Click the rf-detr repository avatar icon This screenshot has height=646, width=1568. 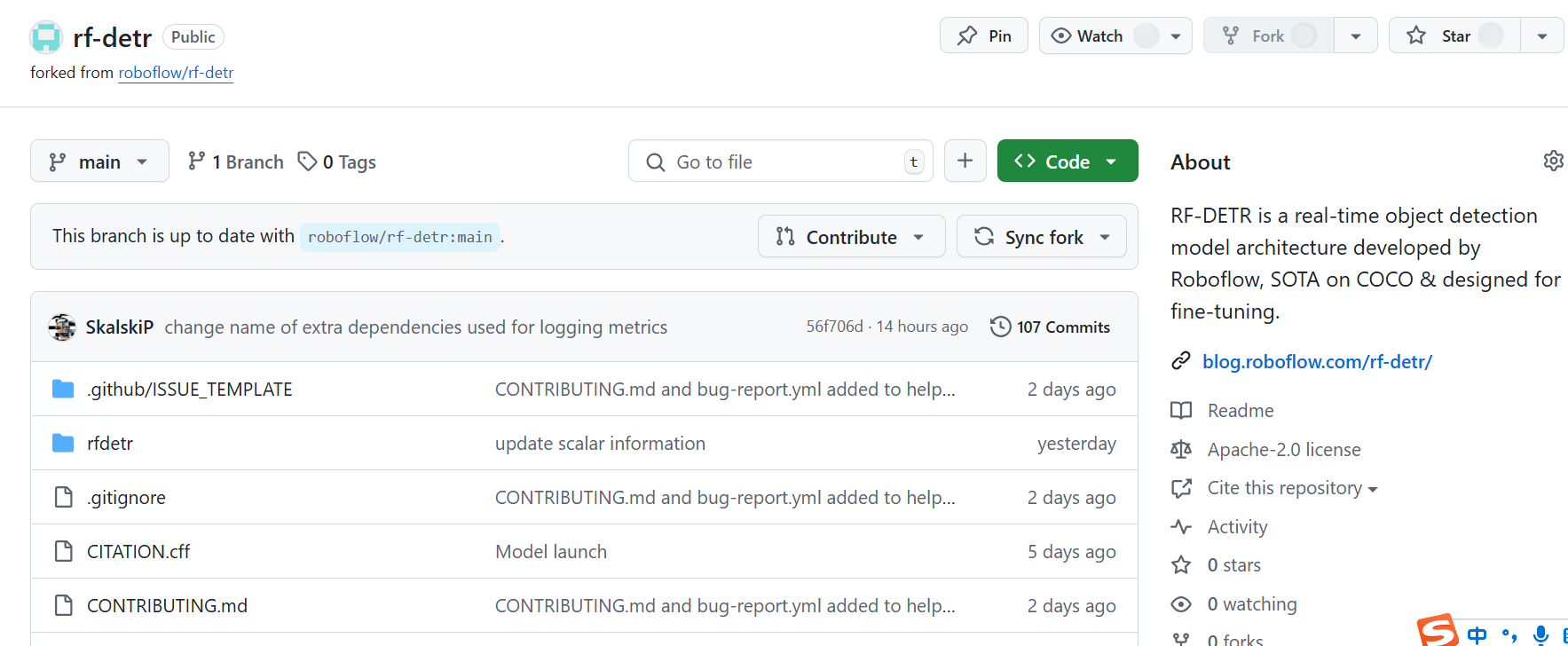[x=46, y=37]
